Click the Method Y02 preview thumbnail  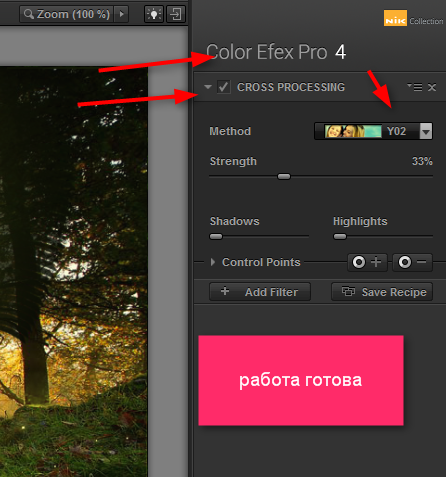[353, 131]
